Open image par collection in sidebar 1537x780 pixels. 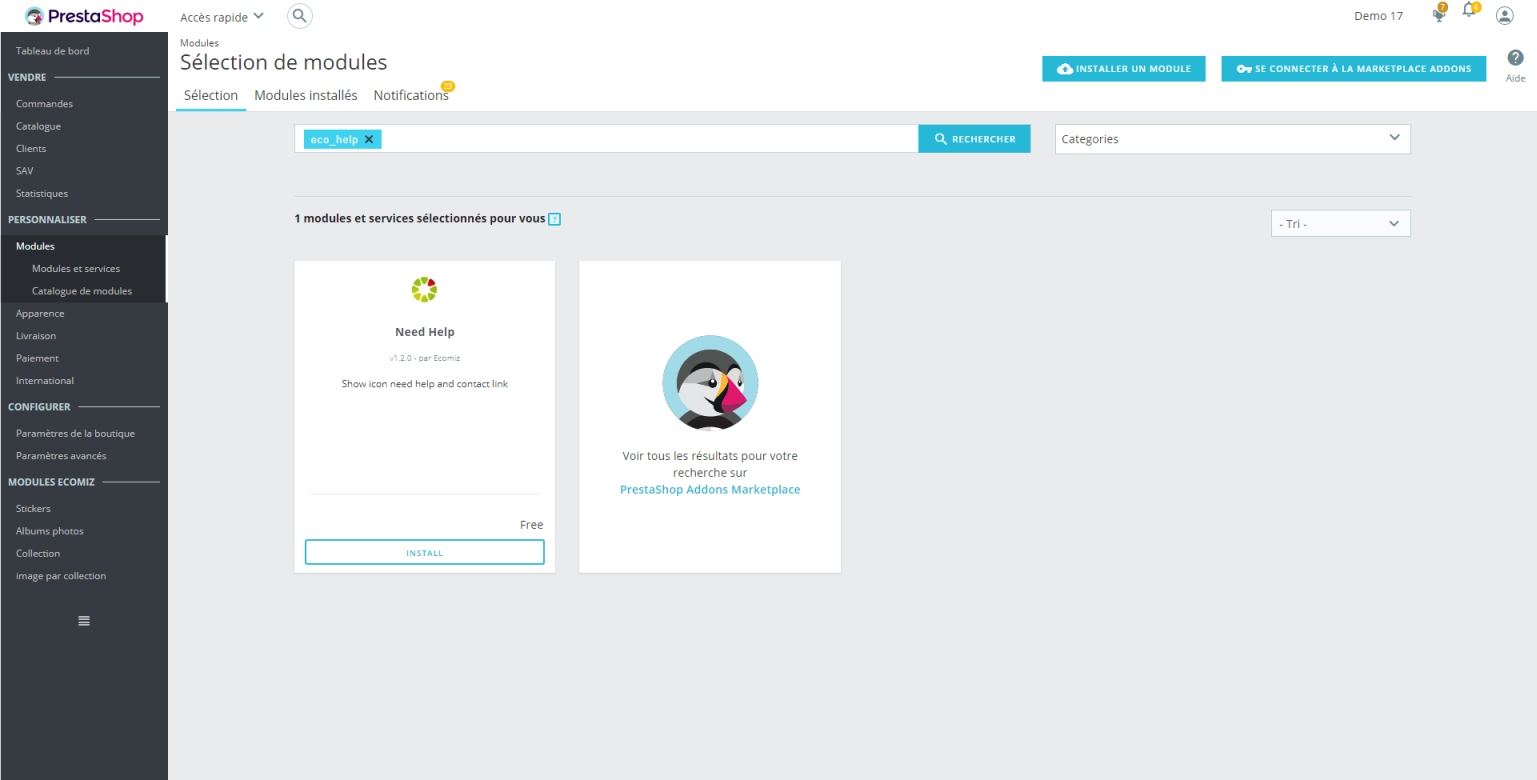coord(61,576)
